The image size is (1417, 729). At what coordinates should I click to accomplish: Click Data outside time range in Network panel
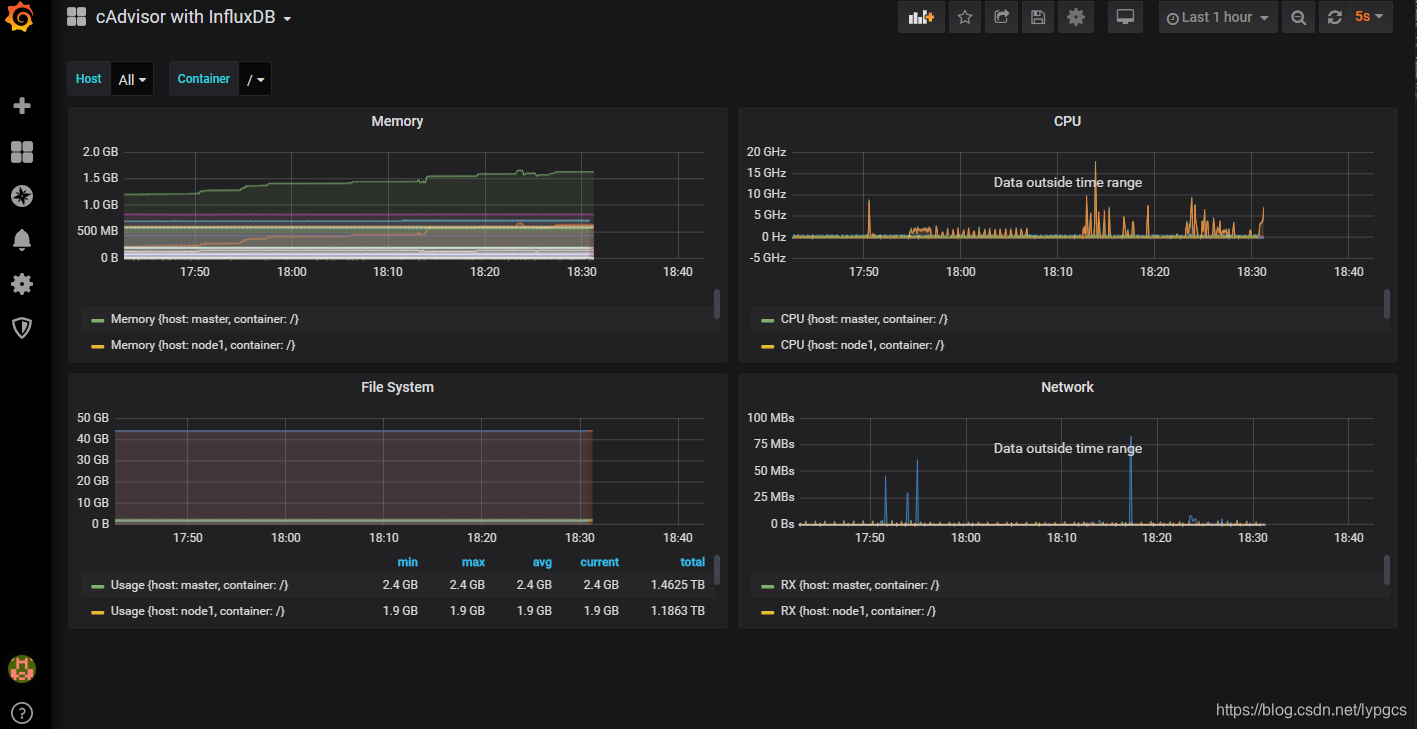coord(1068,449)
